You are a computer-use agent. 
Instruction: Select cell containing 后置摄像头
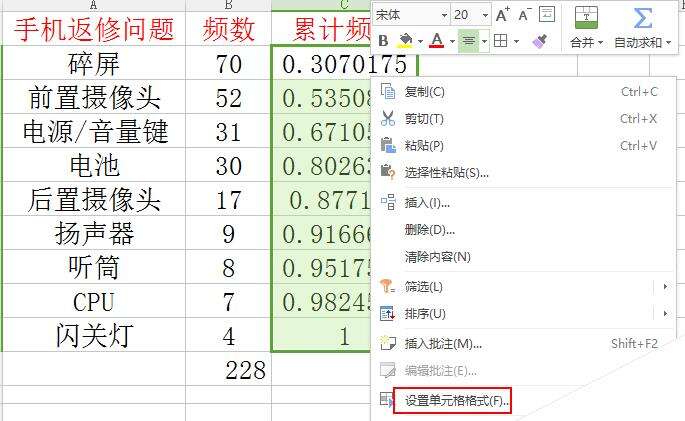coord(94,199)
